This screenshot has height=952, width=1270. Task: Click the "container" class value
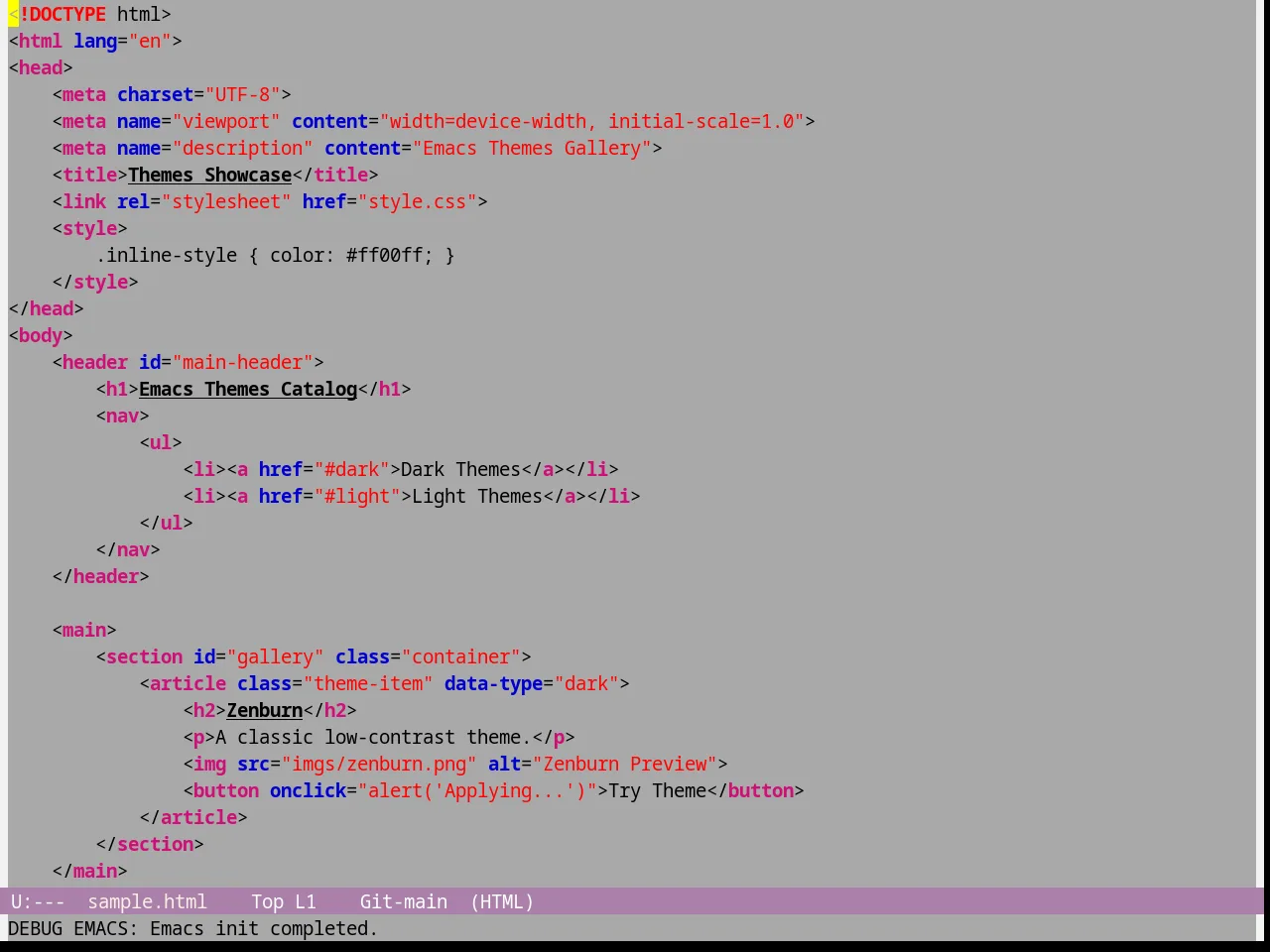click(460, 656)
